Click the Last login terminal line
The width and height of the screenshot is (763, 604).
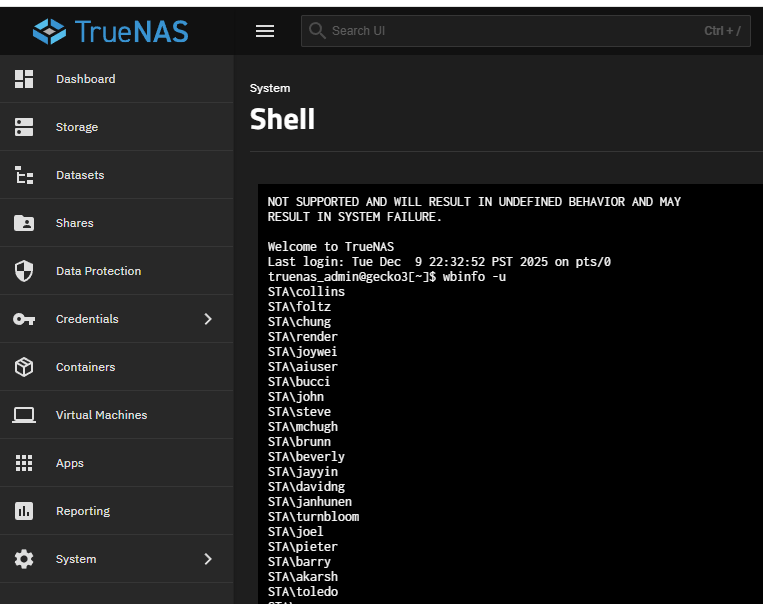pyautogui.click(x=439, y=262)
